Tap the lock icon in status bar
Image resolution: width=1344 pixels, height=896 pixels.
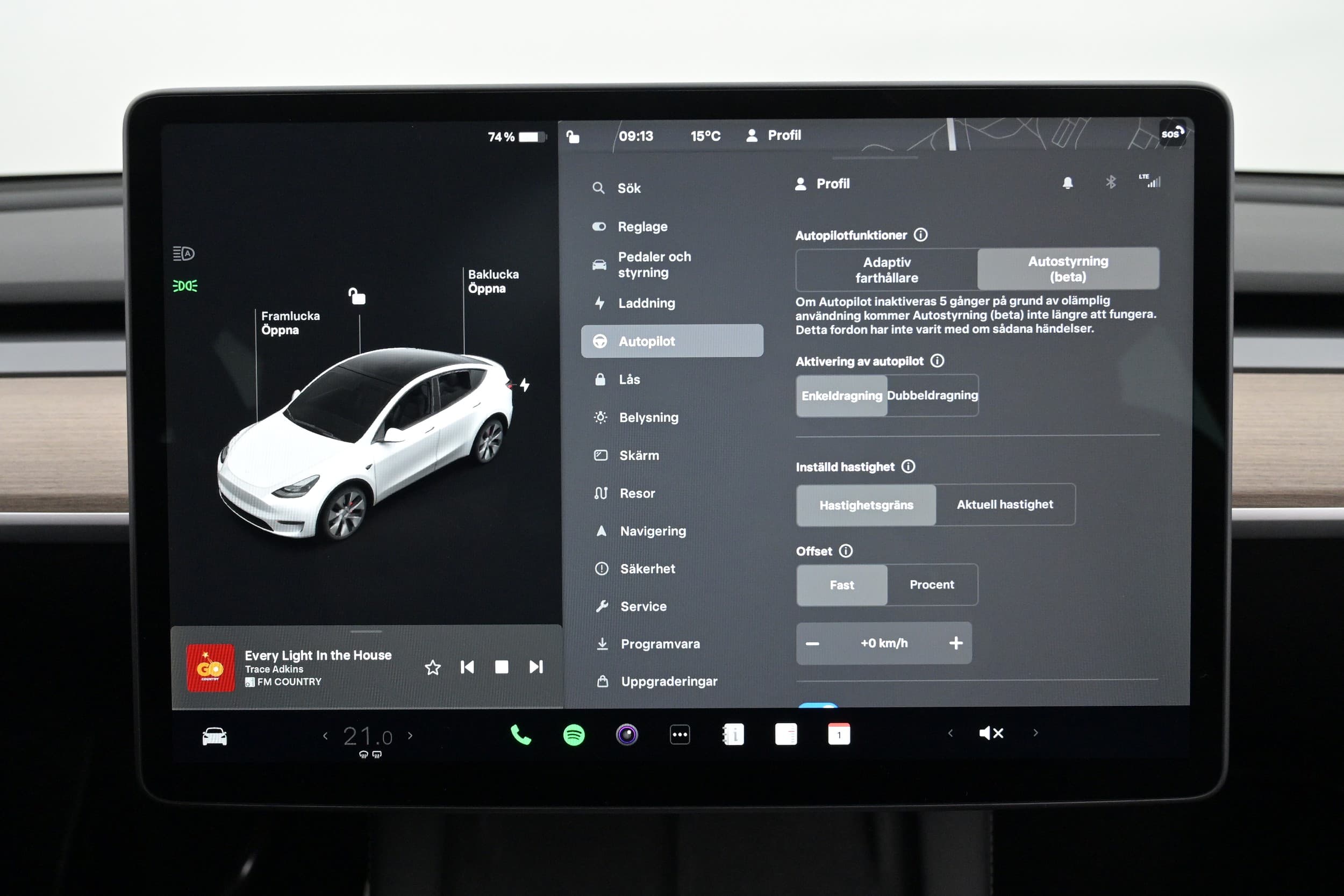click(573, 137)
